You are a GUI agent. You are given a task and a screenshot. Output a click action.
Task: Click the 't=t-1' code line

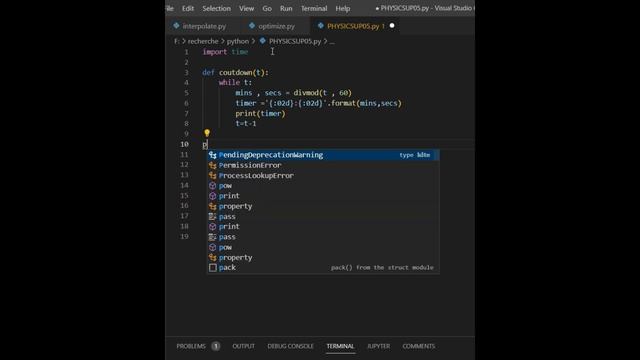(x=246, y=124)
